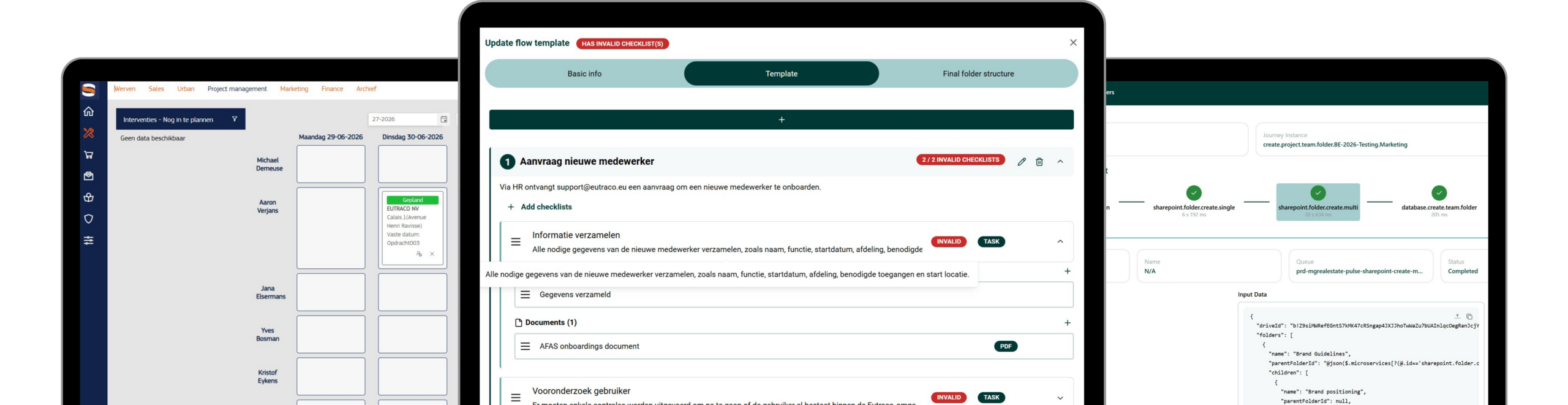Edit the Aanvraag nieuwe medewerker step with pencil
1568x405 pixels.
click(x=1022, y=162)
